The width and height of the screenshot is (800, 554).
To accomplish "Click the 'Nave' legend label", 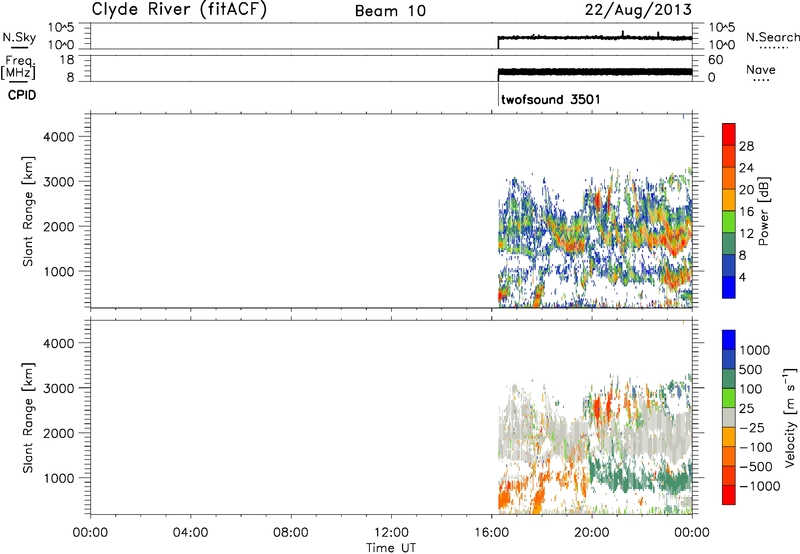I will [x=761, y=70].
